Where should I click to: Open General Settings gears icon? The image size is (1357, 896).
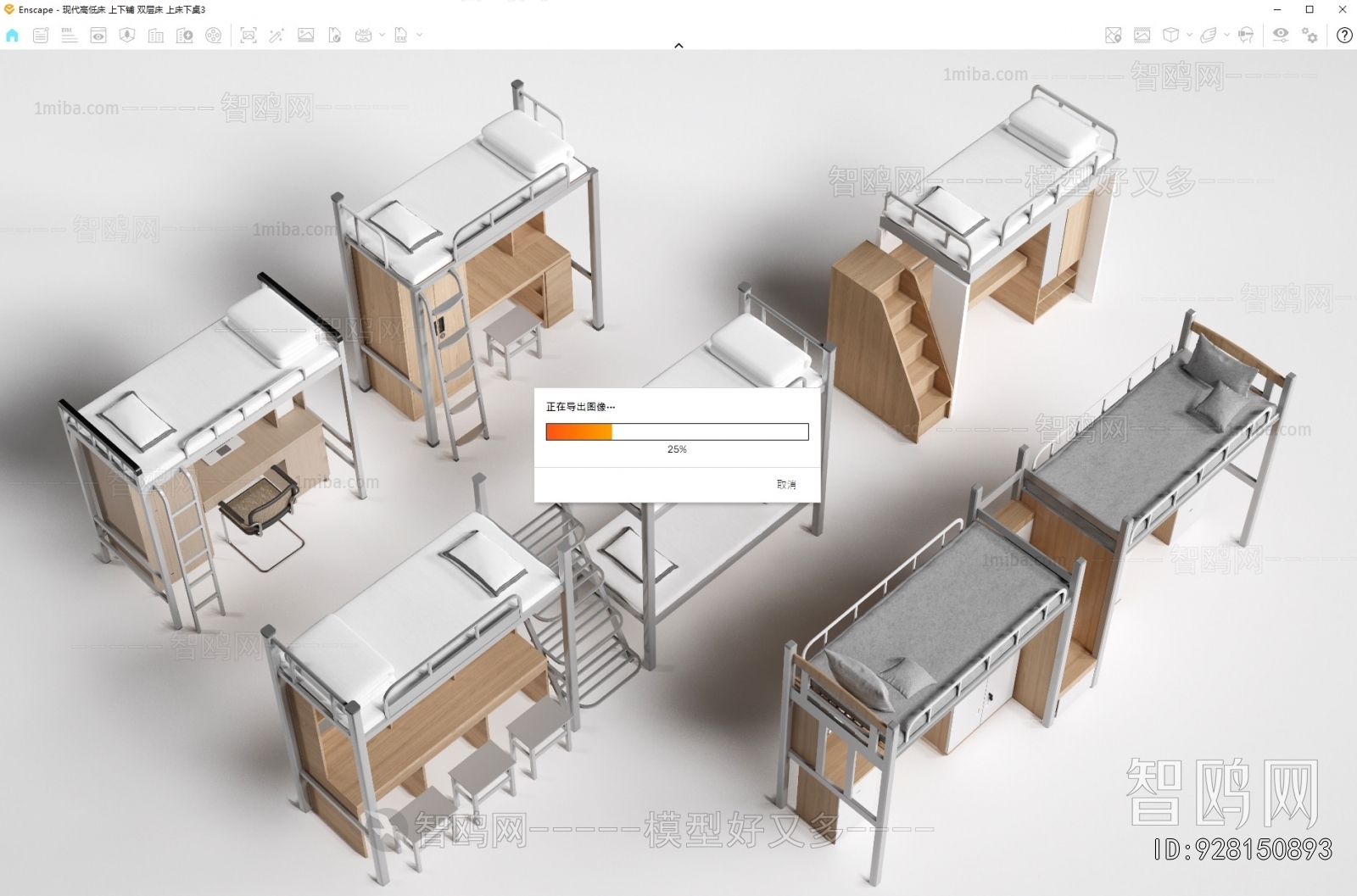coord(1310,35)
